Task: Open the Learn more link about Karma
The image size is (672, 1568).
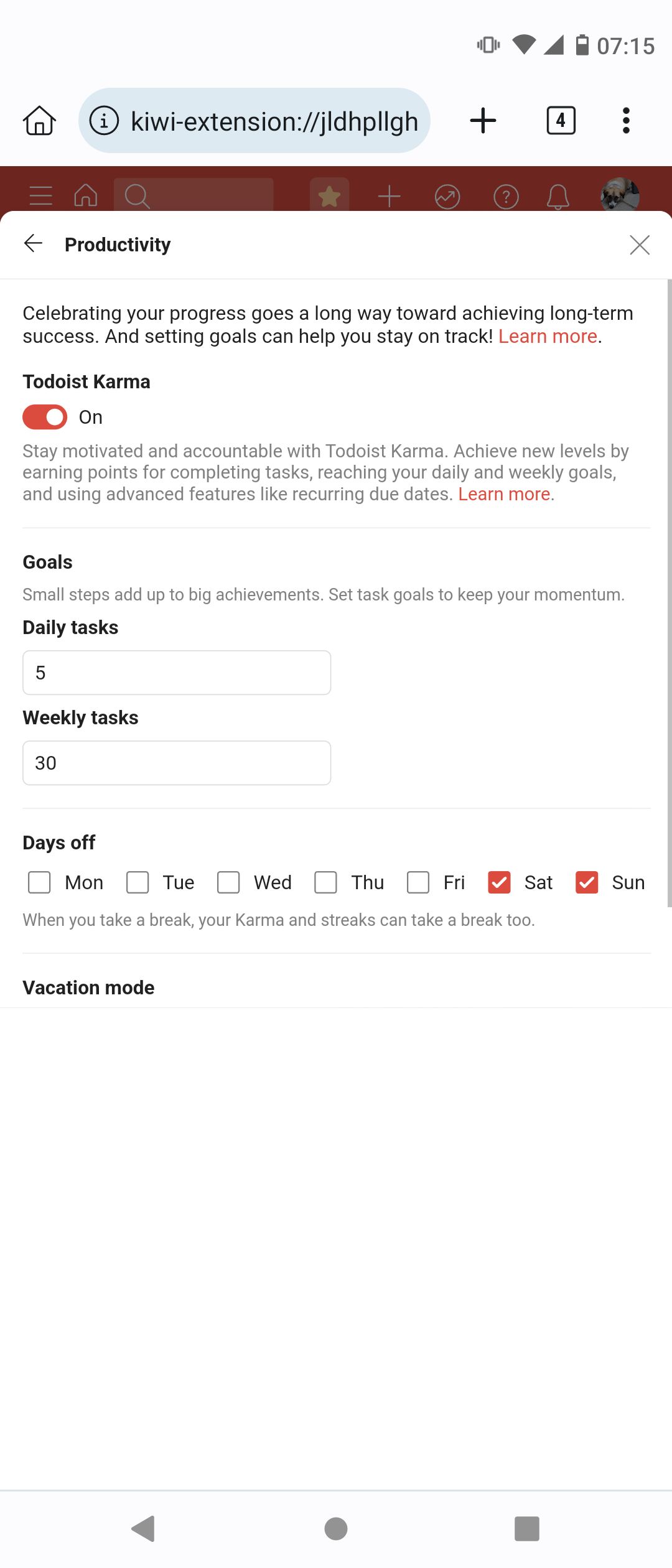Action: pyautogui.click(x=505, y=493)
